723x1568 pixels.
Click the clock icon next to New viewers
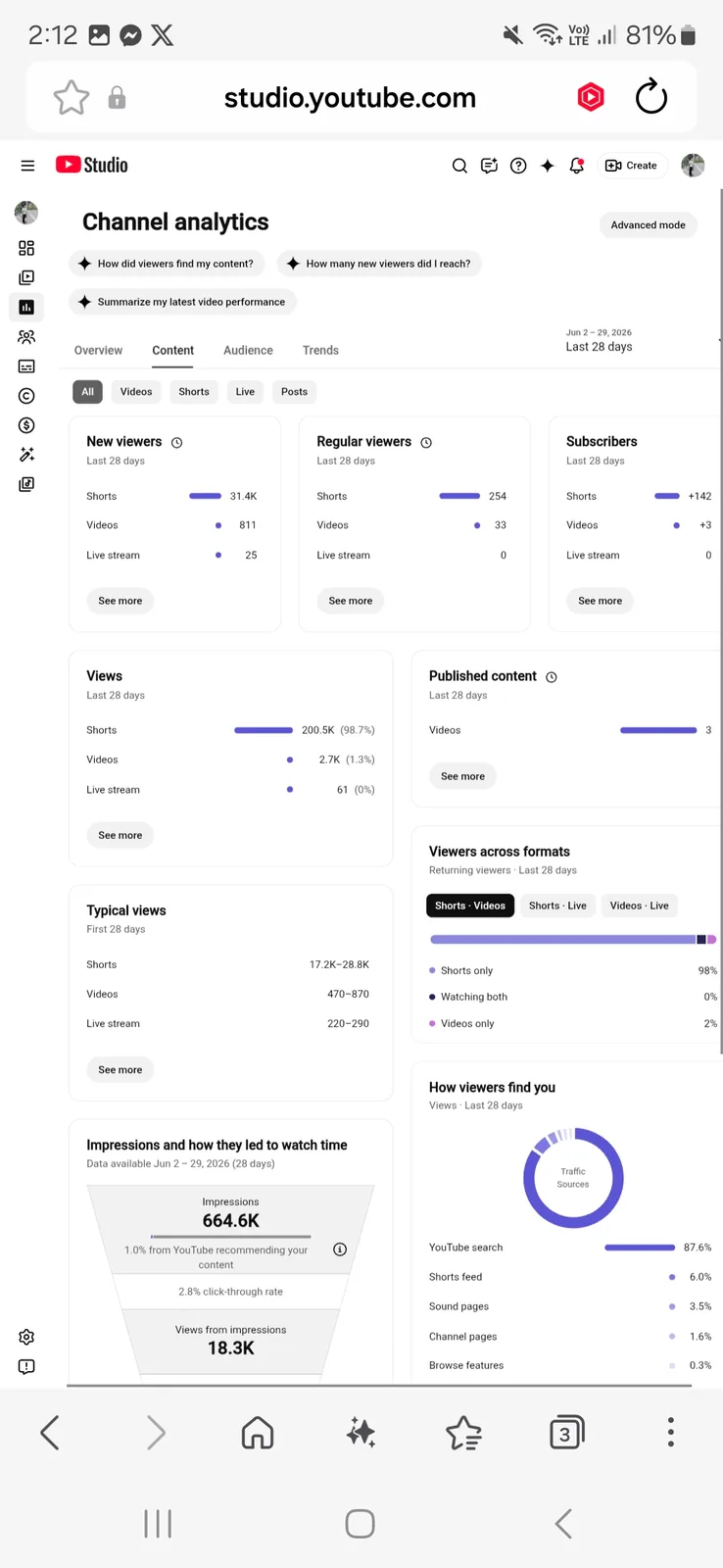177,443
